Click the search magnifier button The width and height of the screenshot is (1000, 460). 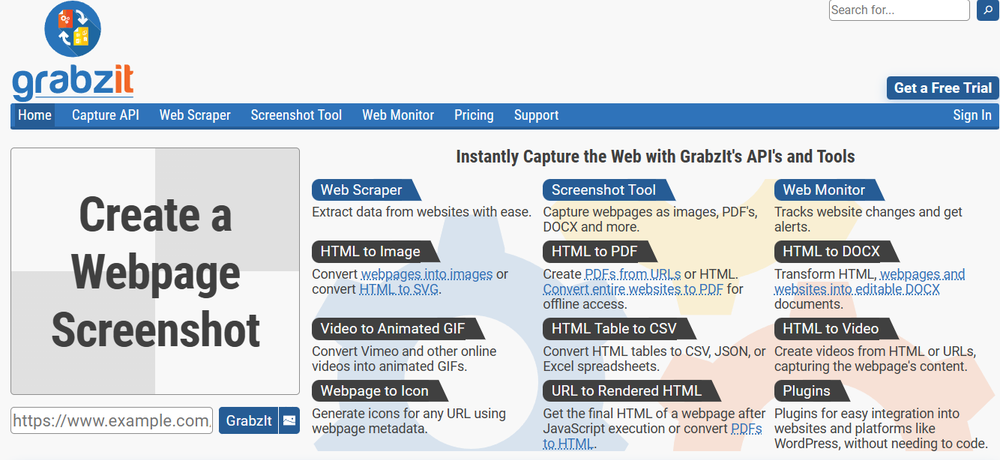(x=988, y=10)
